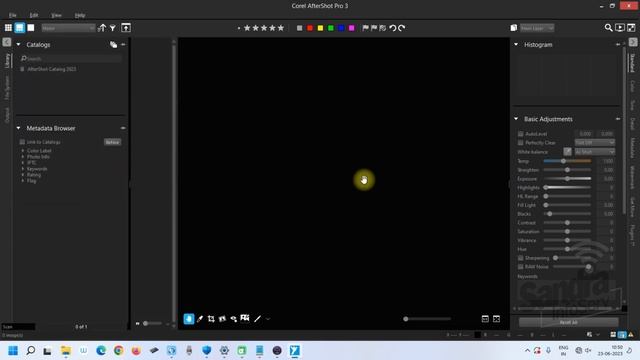The height and width of the screenshot is (360, 640).
Task: Clear the flag with third flag icon
Action: tap(382, 28)
